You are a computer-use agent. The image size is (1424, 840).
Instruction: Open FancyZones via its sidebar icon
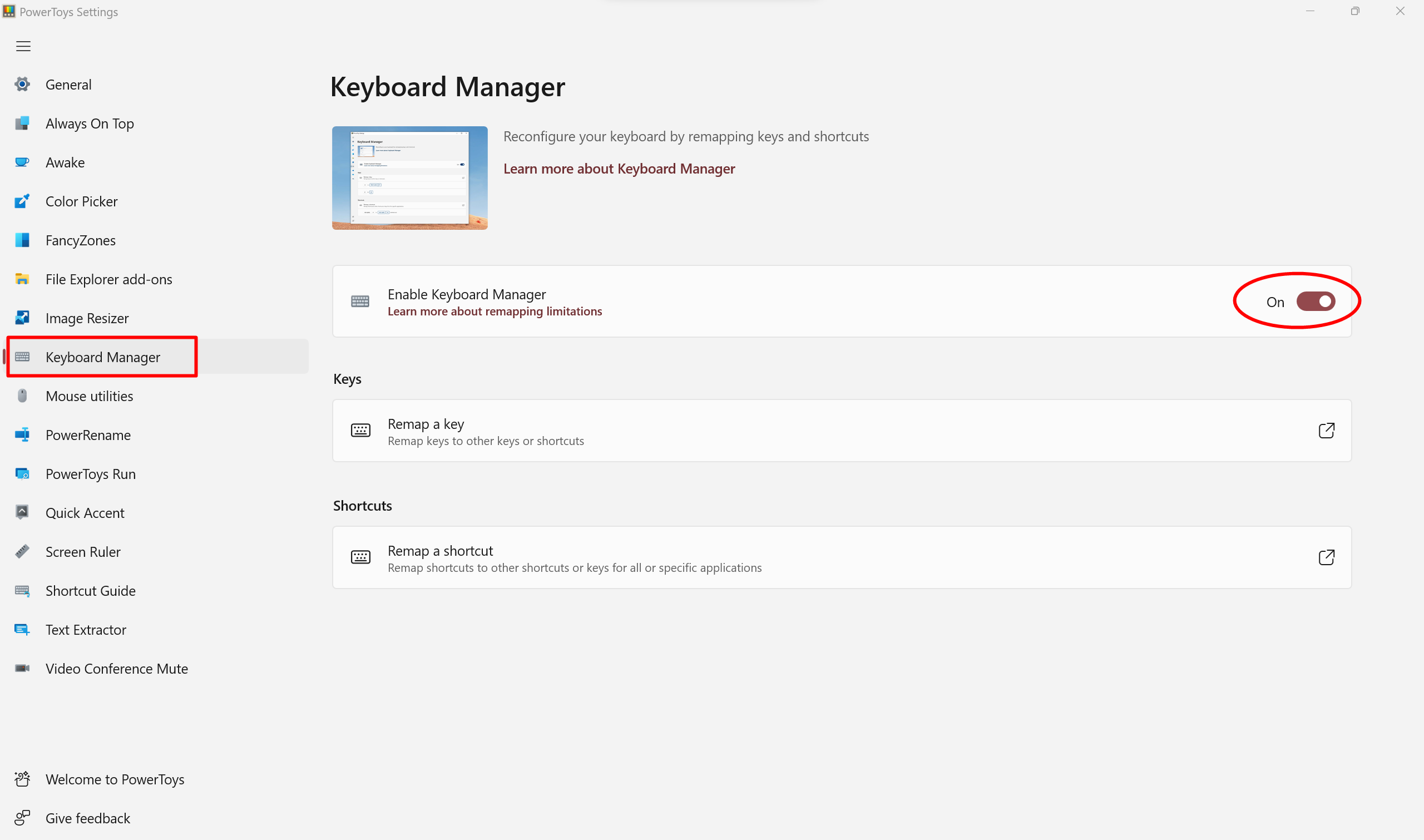[22, 240]
